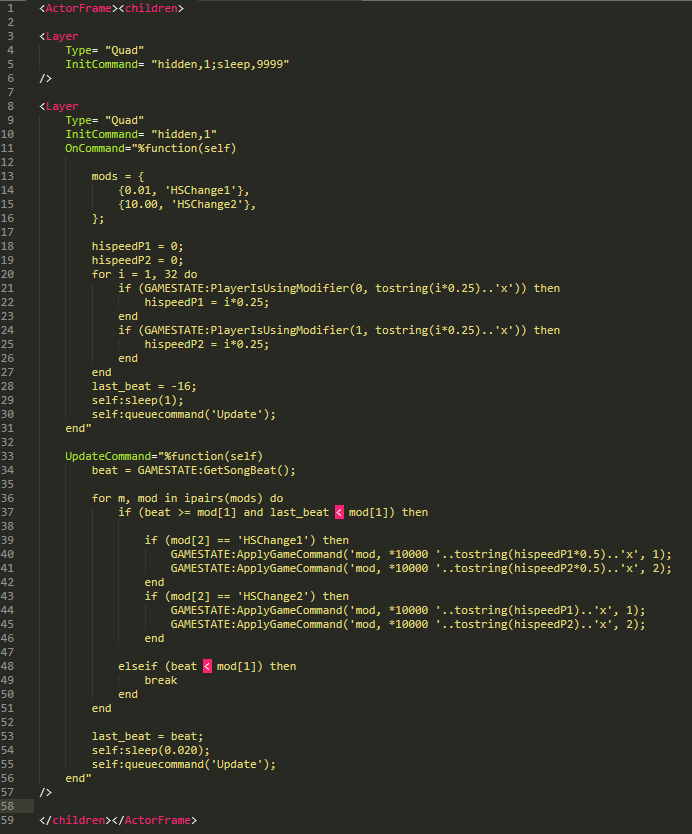This screenshot has width=692, height=834.
Task: Place cursor on "hidden,1;sleep,9999" string
Action: [x=220, y=64]
